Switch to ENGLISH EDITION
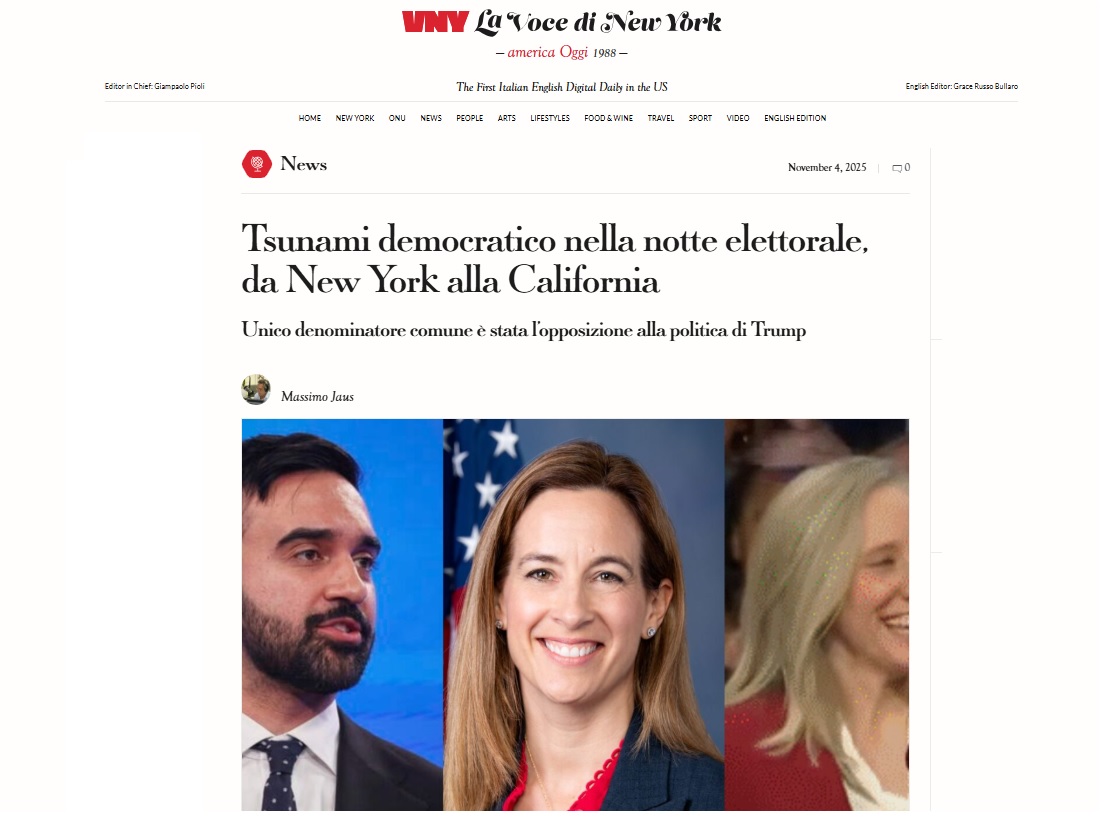 pos(795,118)
